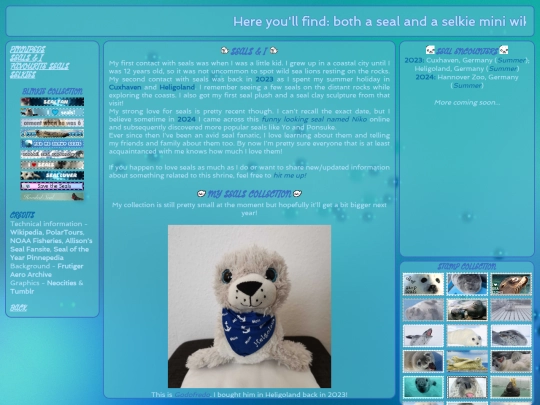Click the 'I heart seals!' blue blinkie
540x405 pixels.
point(52,112)
